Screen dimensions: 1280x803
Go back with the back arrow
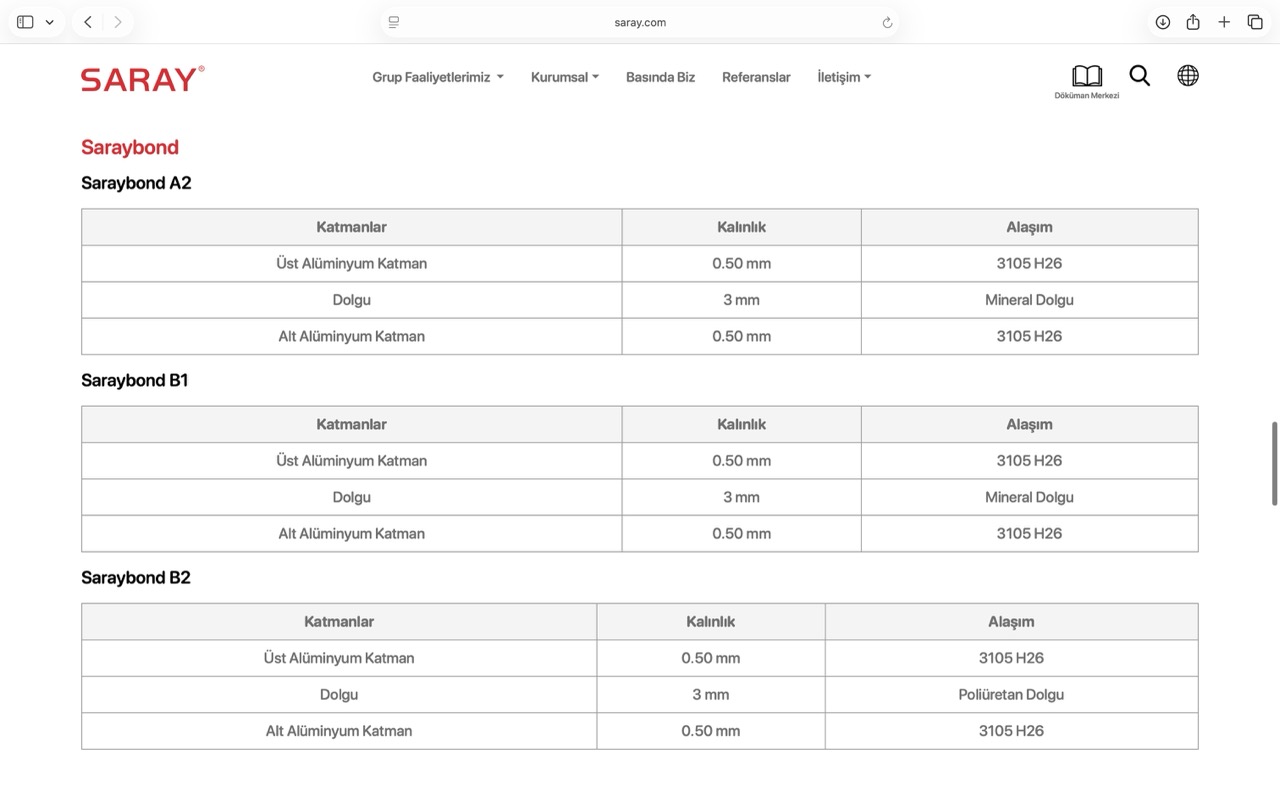tap(88, 22)
